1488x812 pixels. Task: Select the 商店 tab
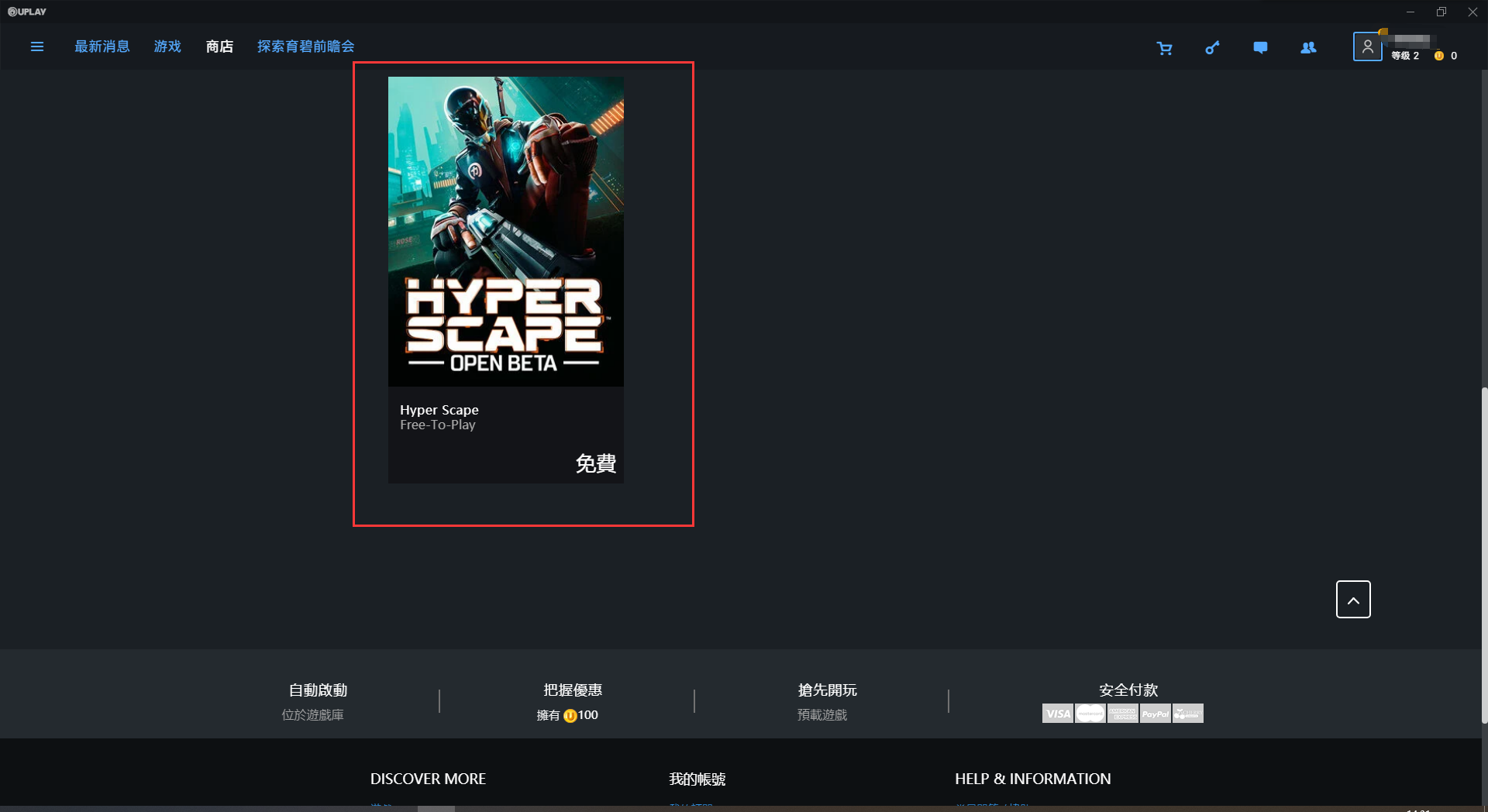pos(219,46)
